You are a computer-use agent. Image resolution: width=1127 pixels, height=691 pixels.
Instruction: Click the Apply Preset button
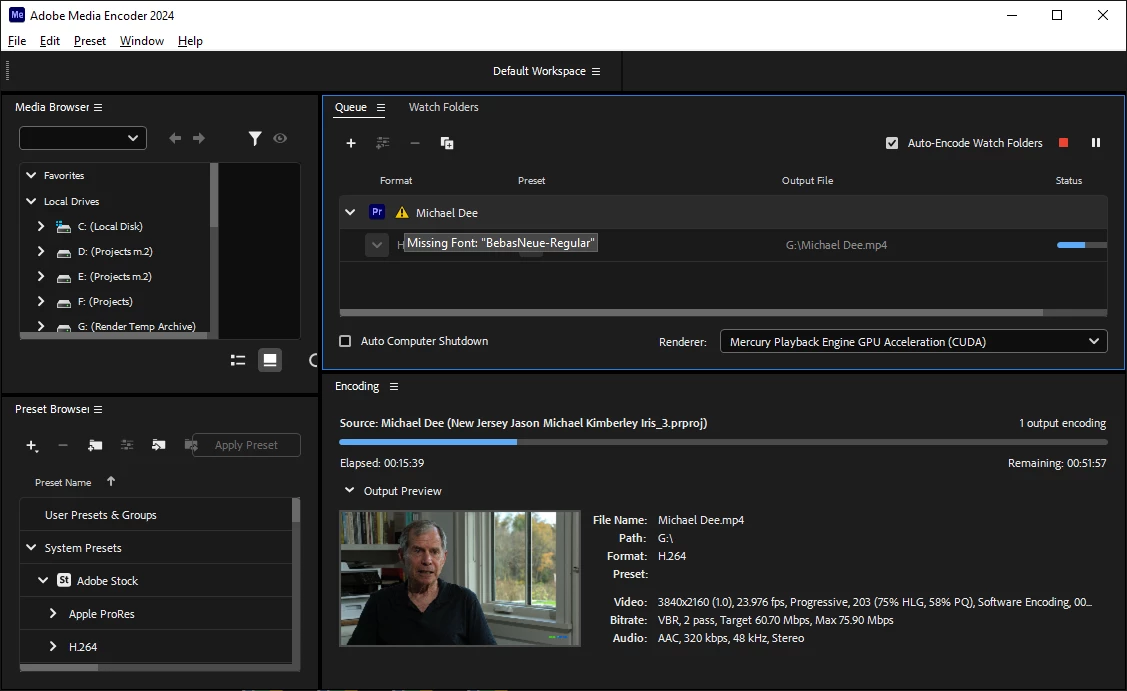click(x=246, y=445)
